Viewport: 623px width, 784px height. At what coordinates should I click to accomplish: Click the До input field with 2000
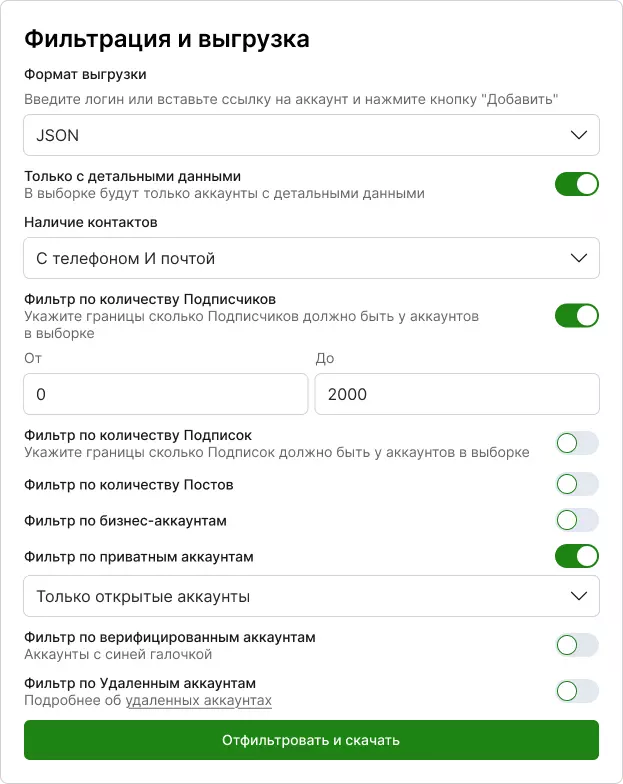(457, 394)
